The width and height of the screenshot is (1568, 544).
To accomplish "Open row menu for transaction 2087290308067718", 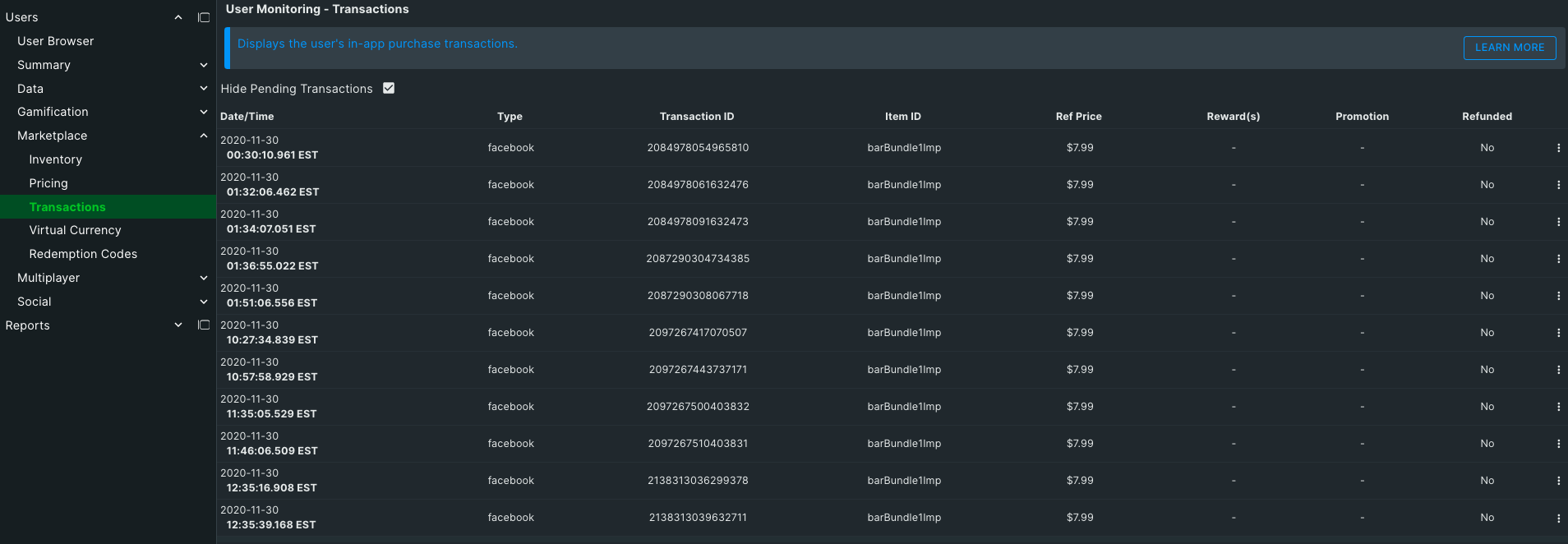I will tap(1558, 296).
